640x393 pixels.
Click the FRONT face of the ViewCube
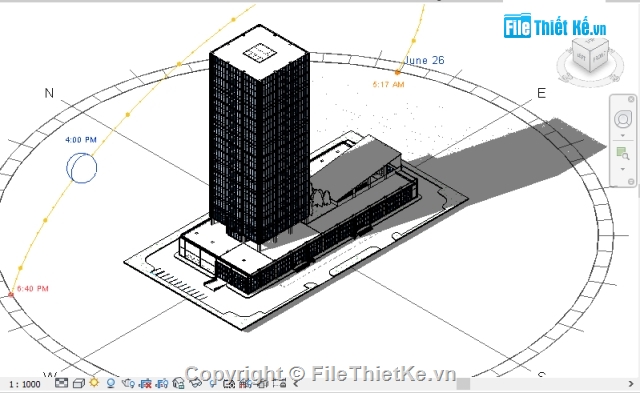tap(599, 56)
